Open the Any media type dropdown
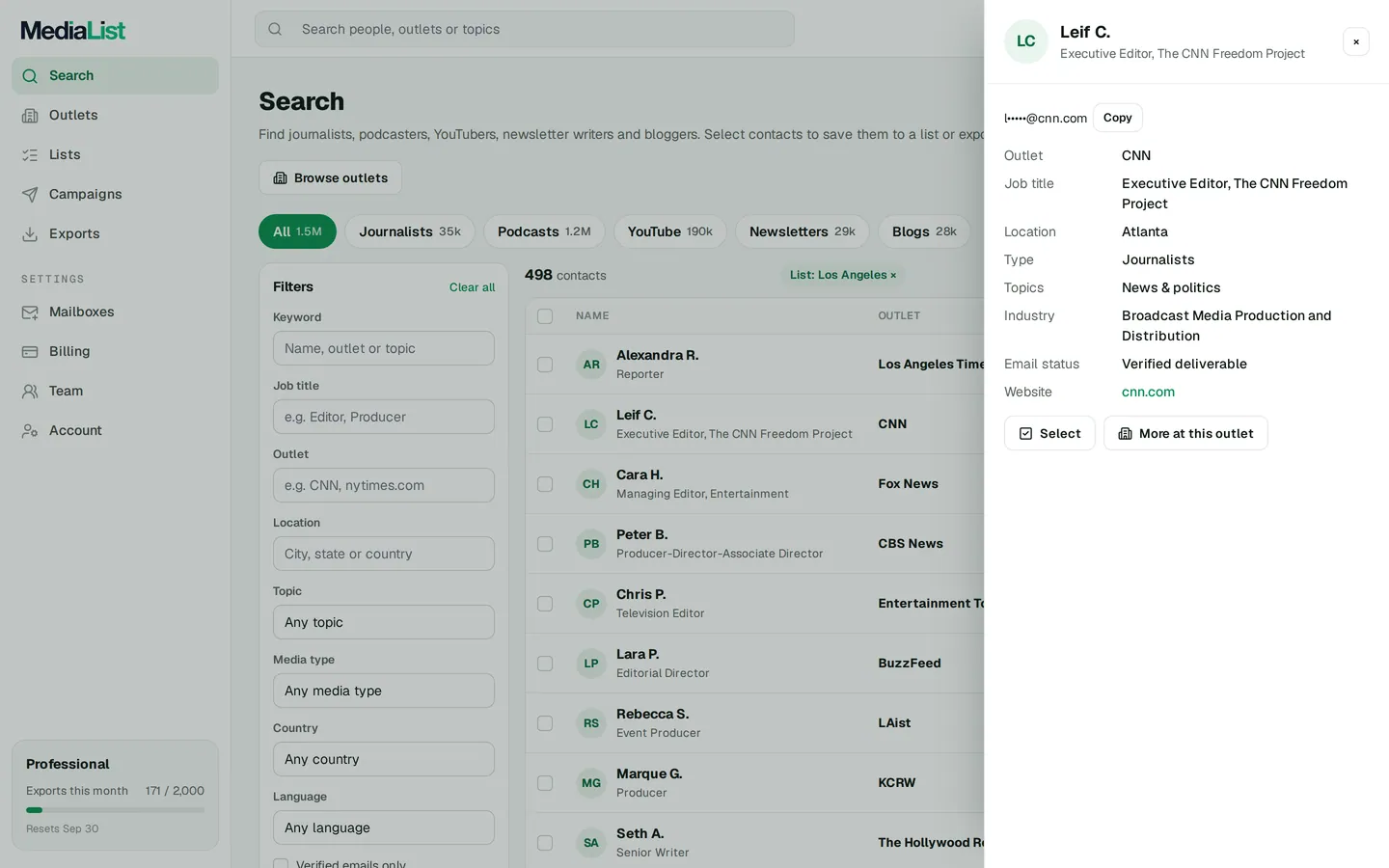The width and height of the screenshot is (1389, 868). [x=384, y=691]
